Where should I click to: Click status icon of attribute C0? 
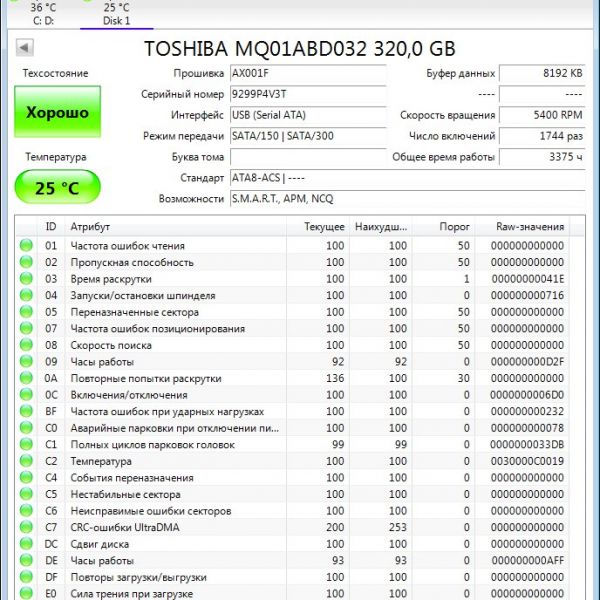pyautogui.click(x=26, y=428)
